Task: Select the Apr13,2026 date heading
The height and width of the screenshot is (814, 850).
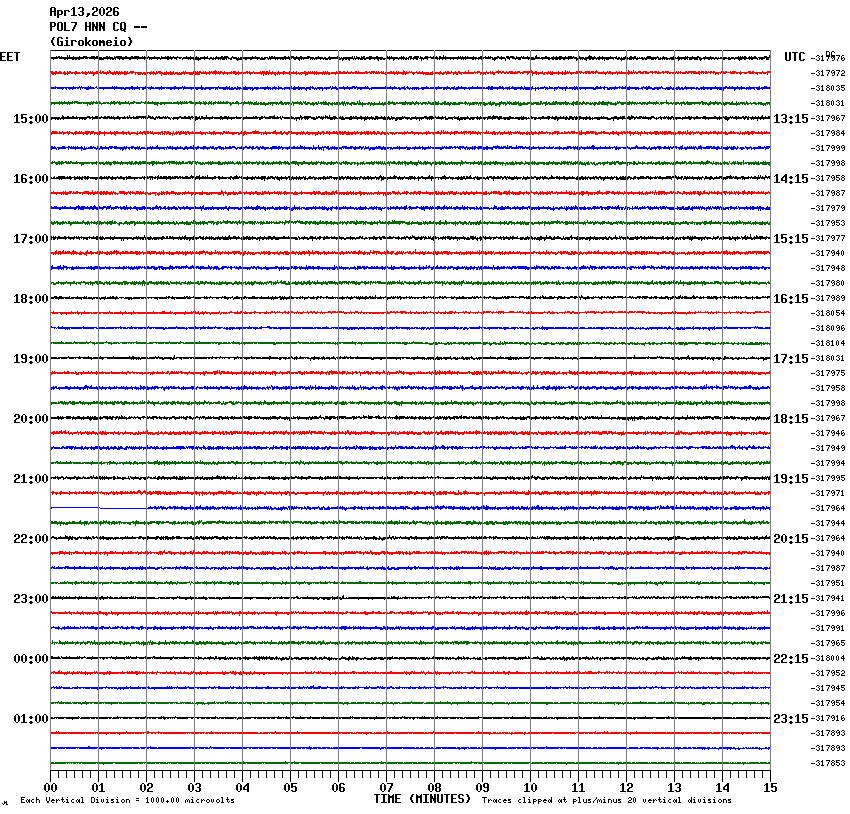Action: pyautogui.click(x=84, y=11)
